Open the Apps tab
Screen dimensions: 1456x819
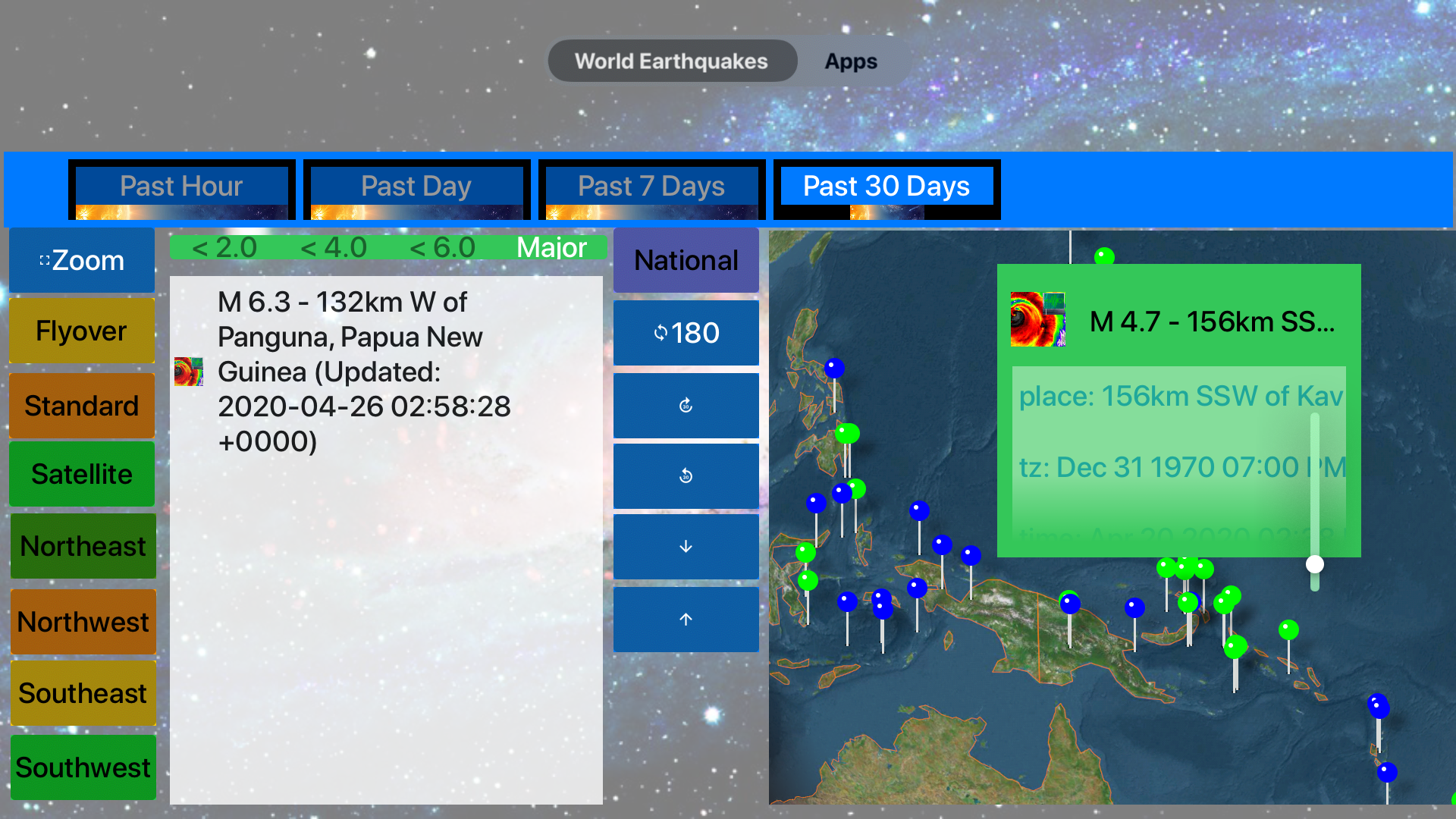(851, 61)
